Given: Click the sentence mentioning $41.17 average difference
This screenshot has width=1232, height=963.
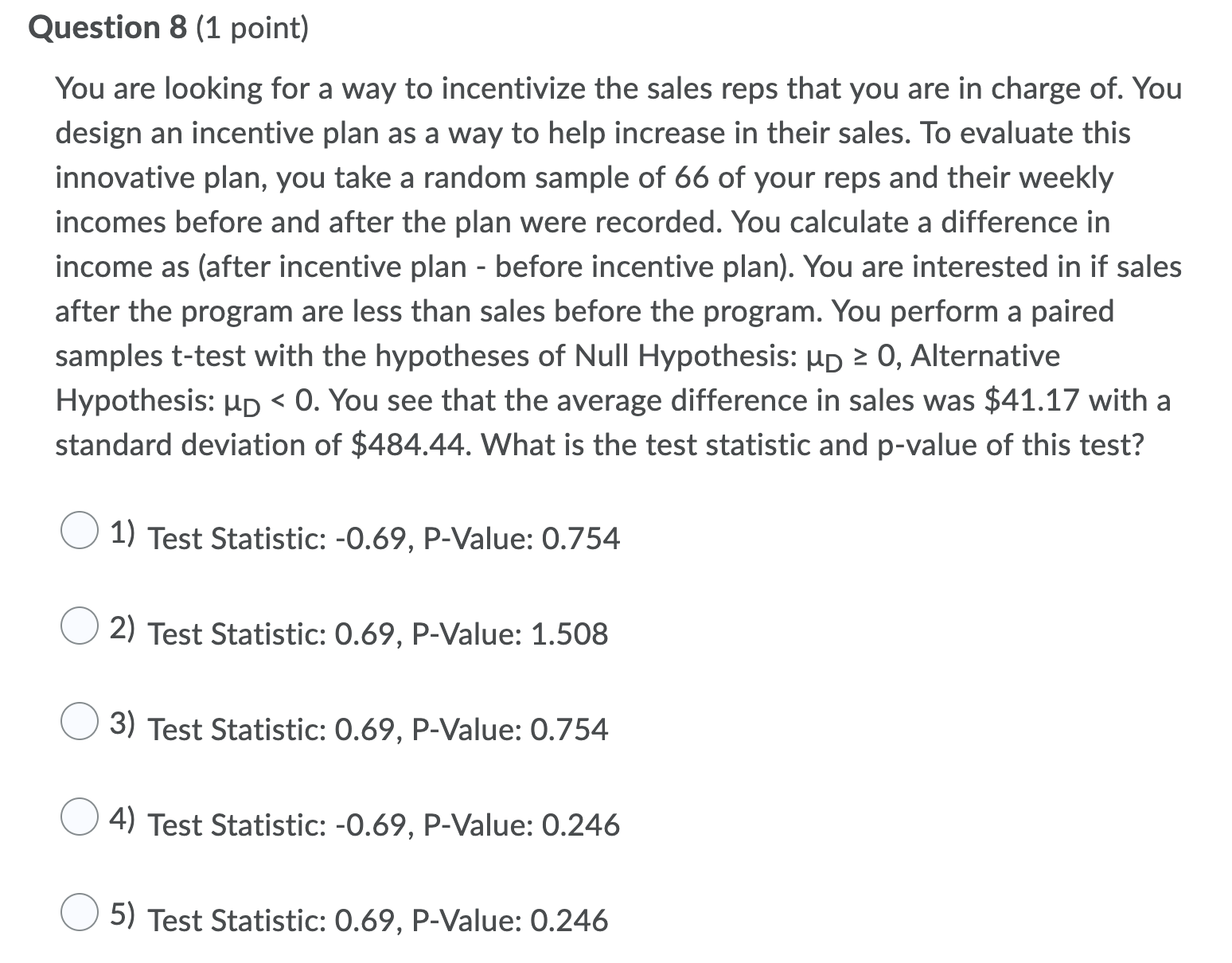Looking at the screenshot, I should pyautogui.click(x=716, y=400).
